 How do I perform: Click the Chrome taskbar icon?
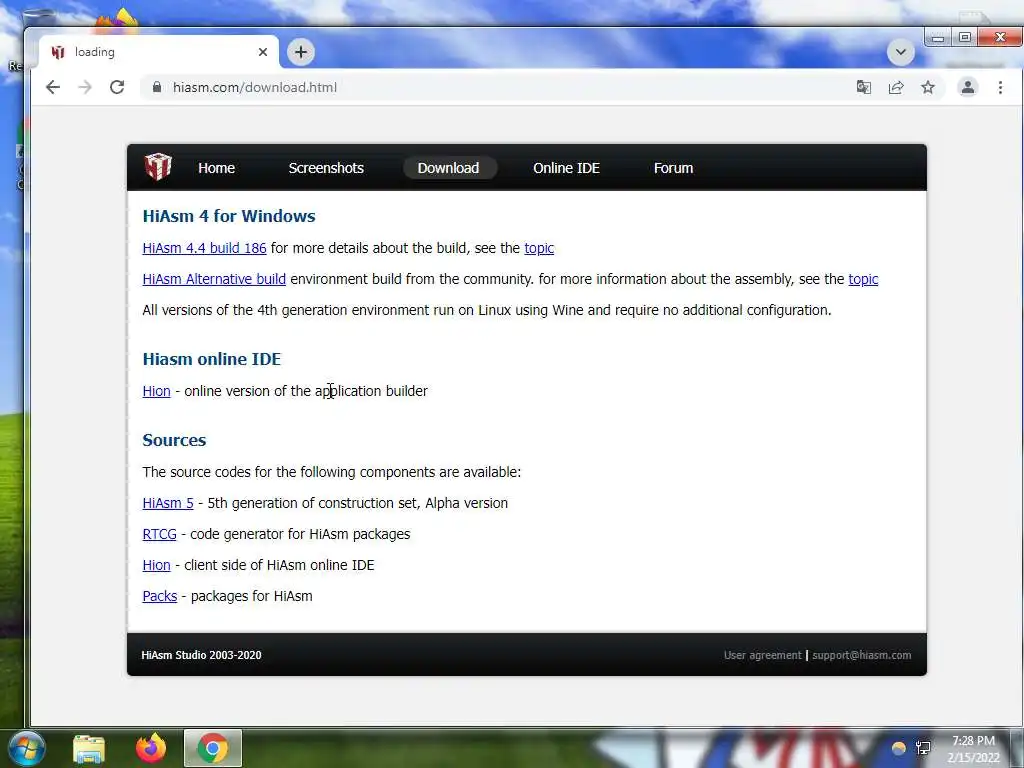(213, 748)
